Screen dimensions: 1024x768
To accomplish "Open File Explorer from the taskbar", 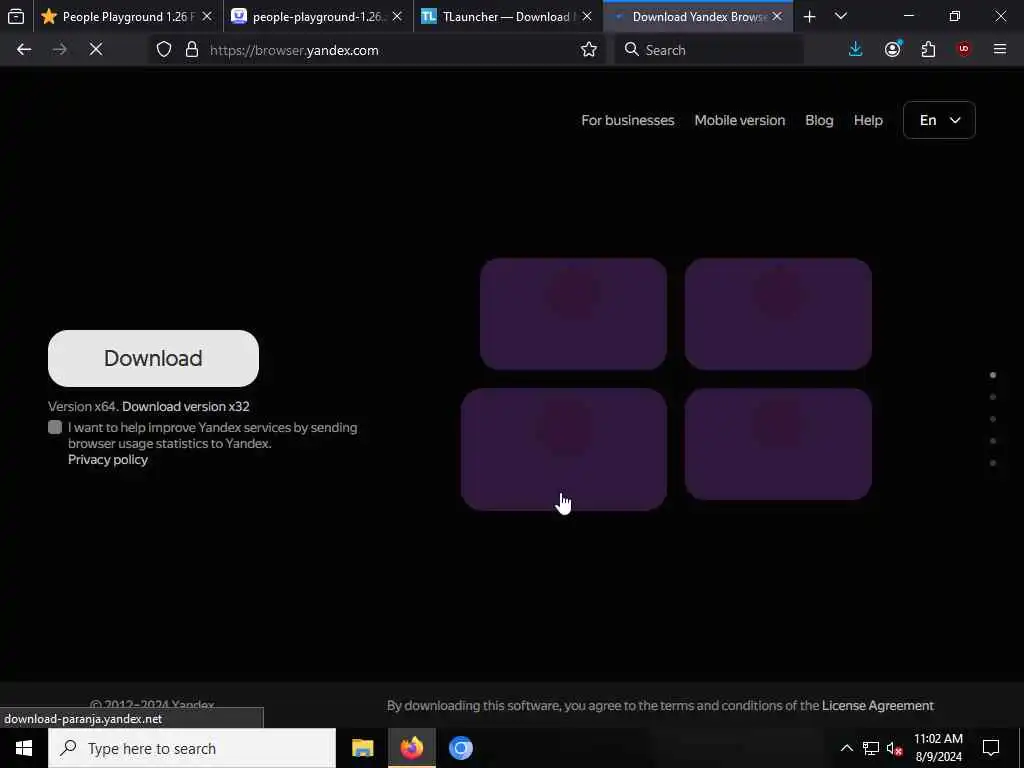I will point(362,748).
